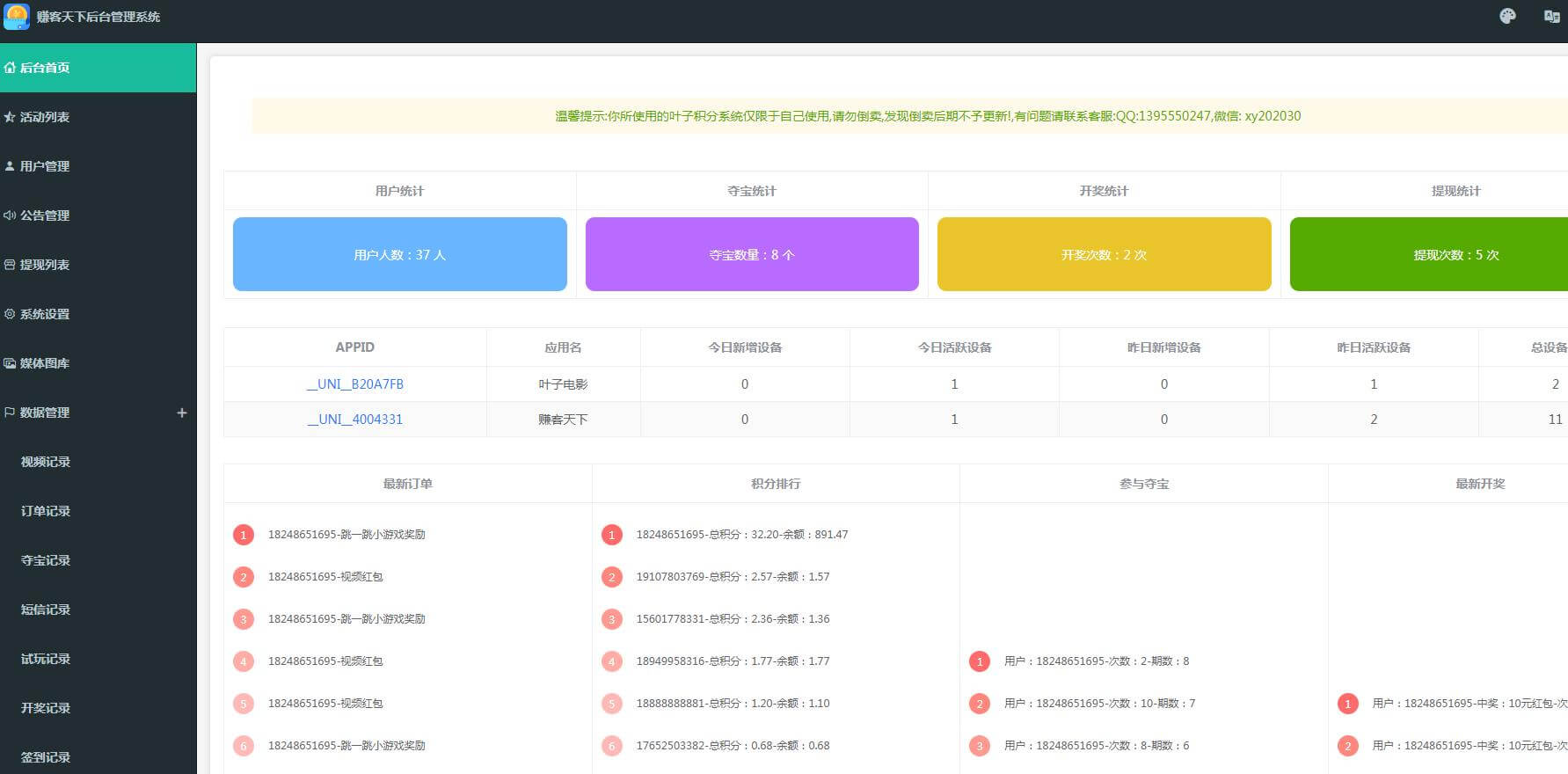Open 媒体图库 menu item

98,363
